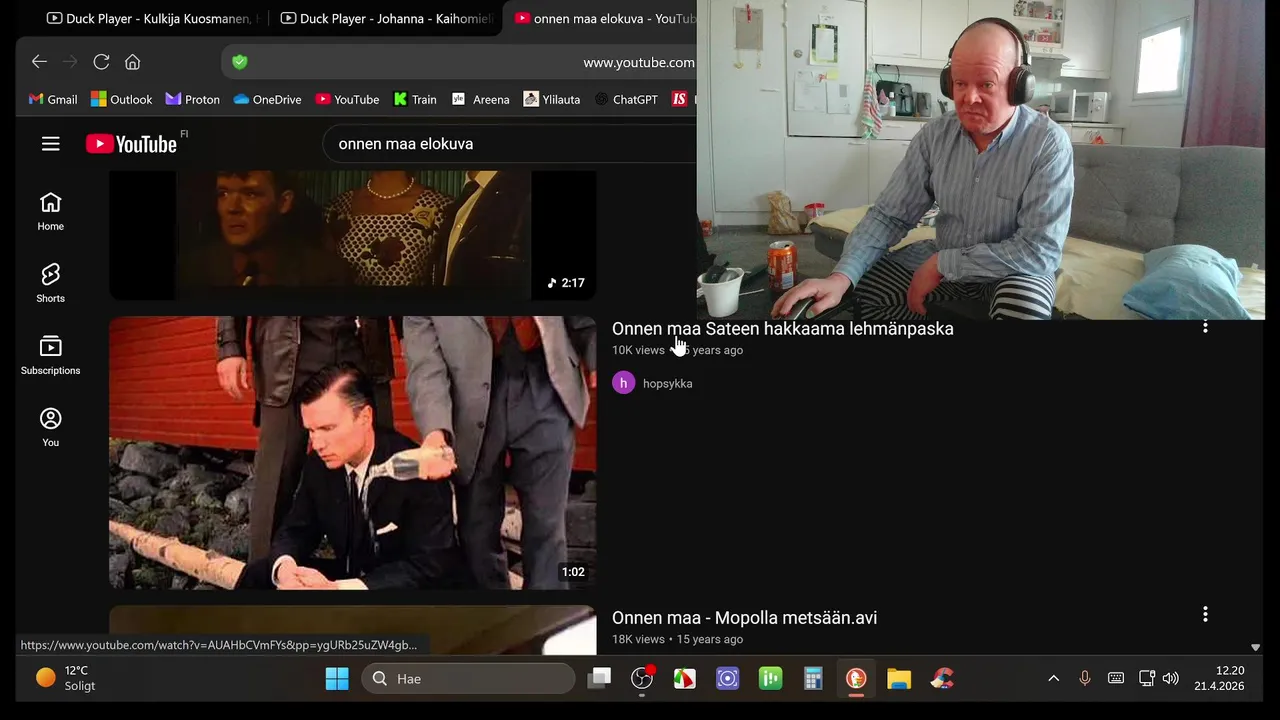
Task: Open File Explorer from the taskbar
Action: point(899,679)
